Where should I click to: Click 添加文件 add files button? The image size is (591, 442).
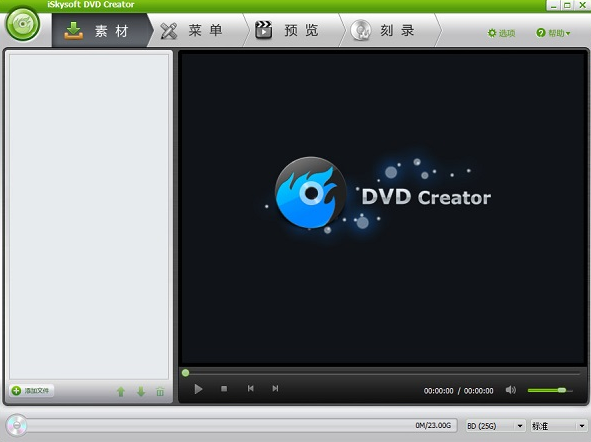coord(32,391)
